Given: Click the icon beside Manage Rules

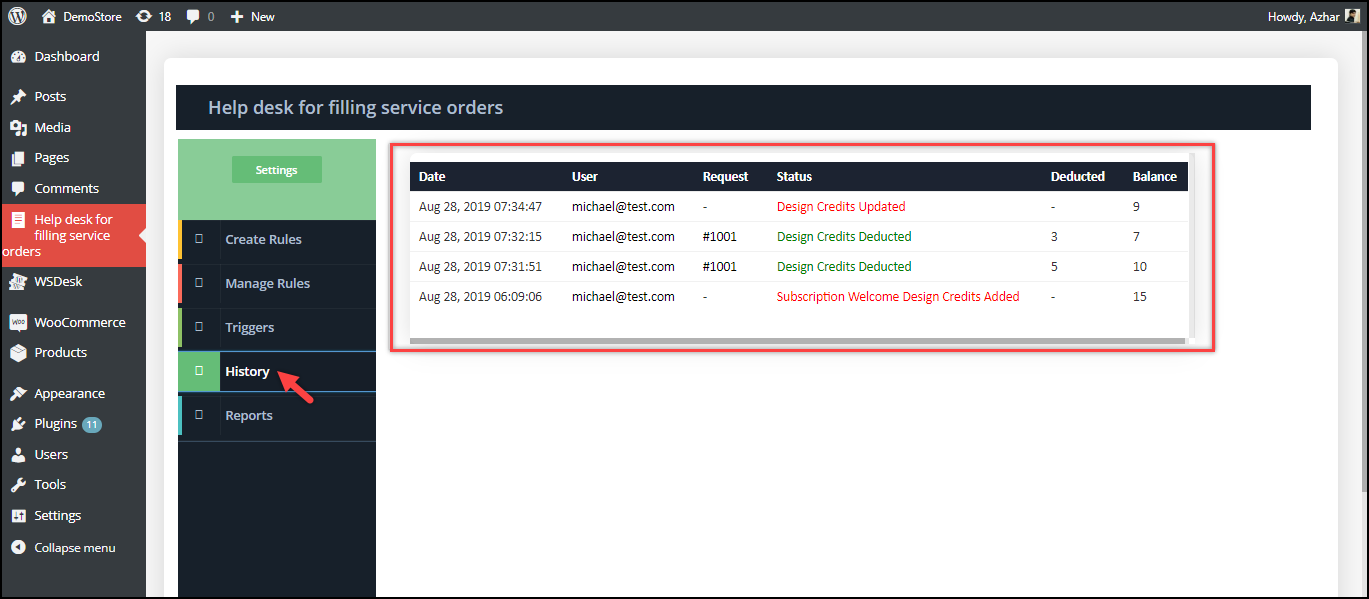Looking at the screenshot, I should point(199,283).
